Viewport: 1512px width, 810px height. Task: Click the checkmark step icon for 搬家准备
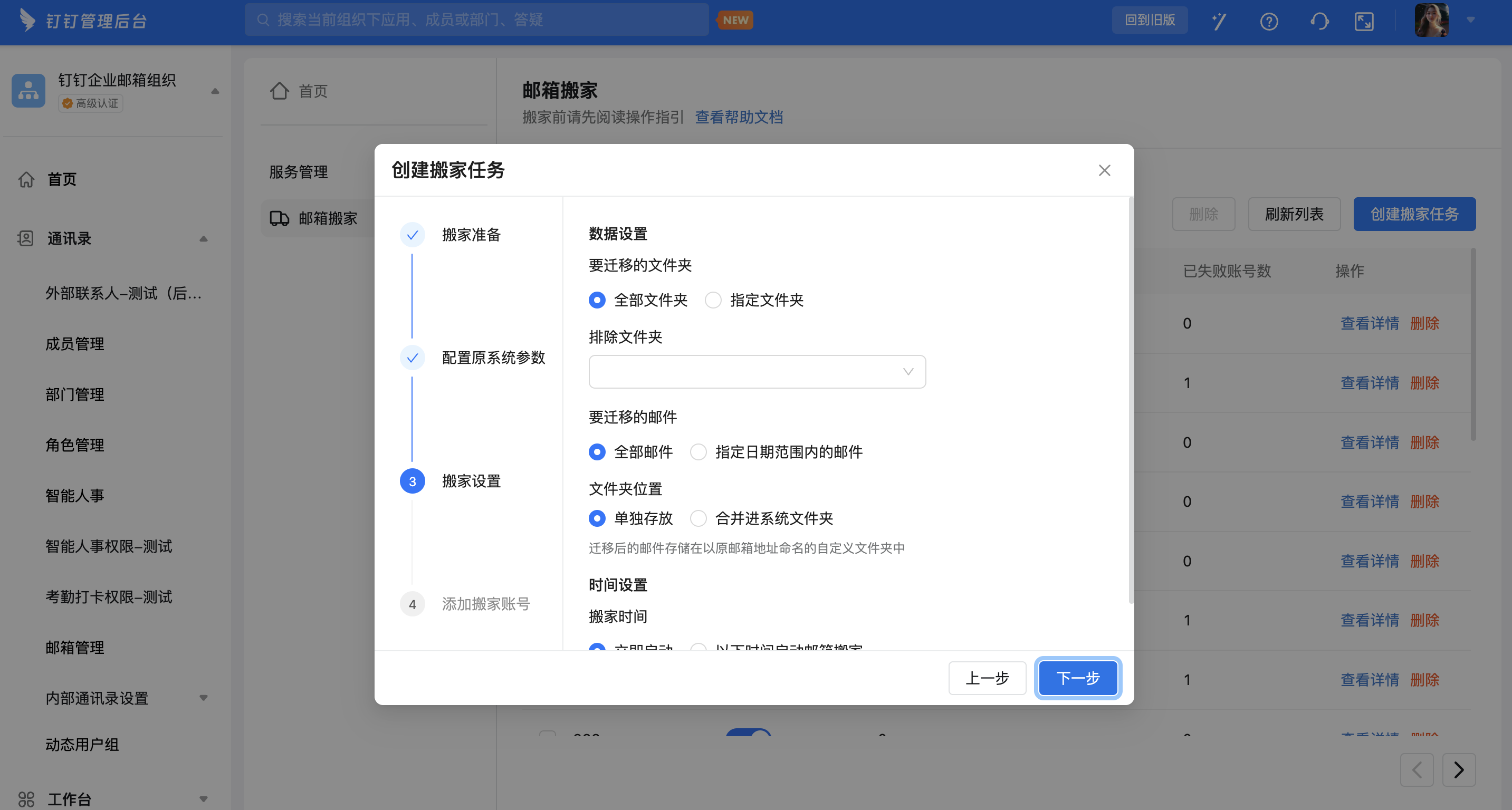413,235
